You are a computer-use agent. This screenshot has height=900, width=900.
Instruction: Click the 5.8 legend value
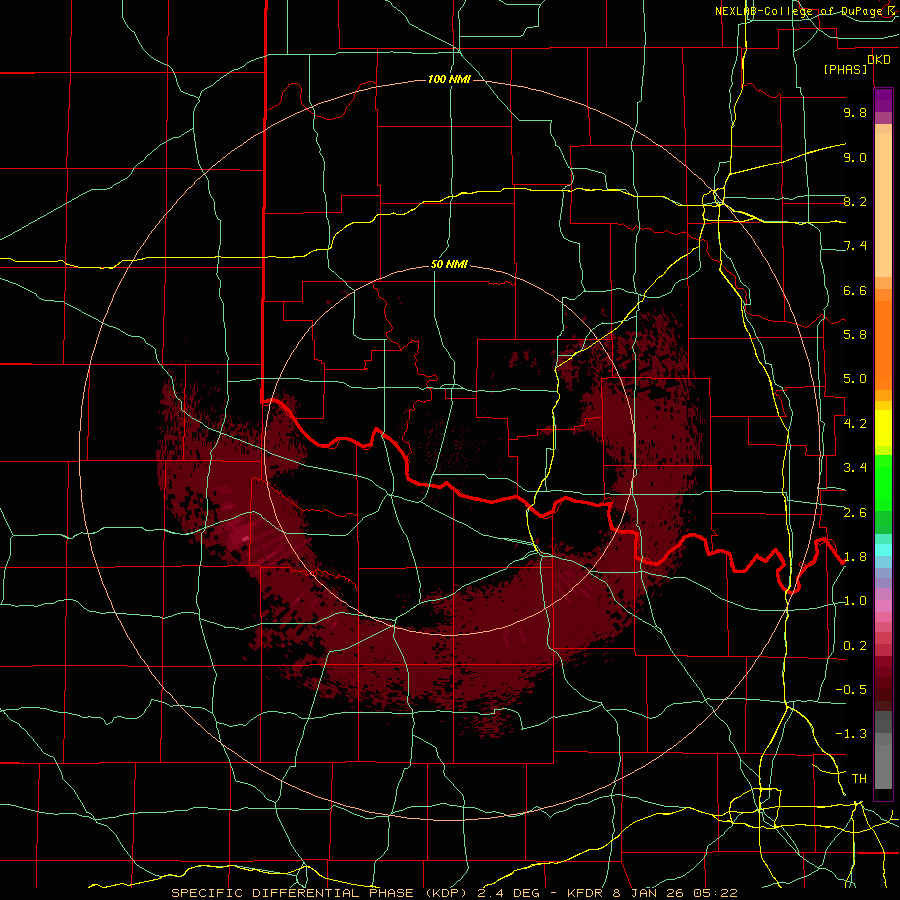[x=855, y=335]
